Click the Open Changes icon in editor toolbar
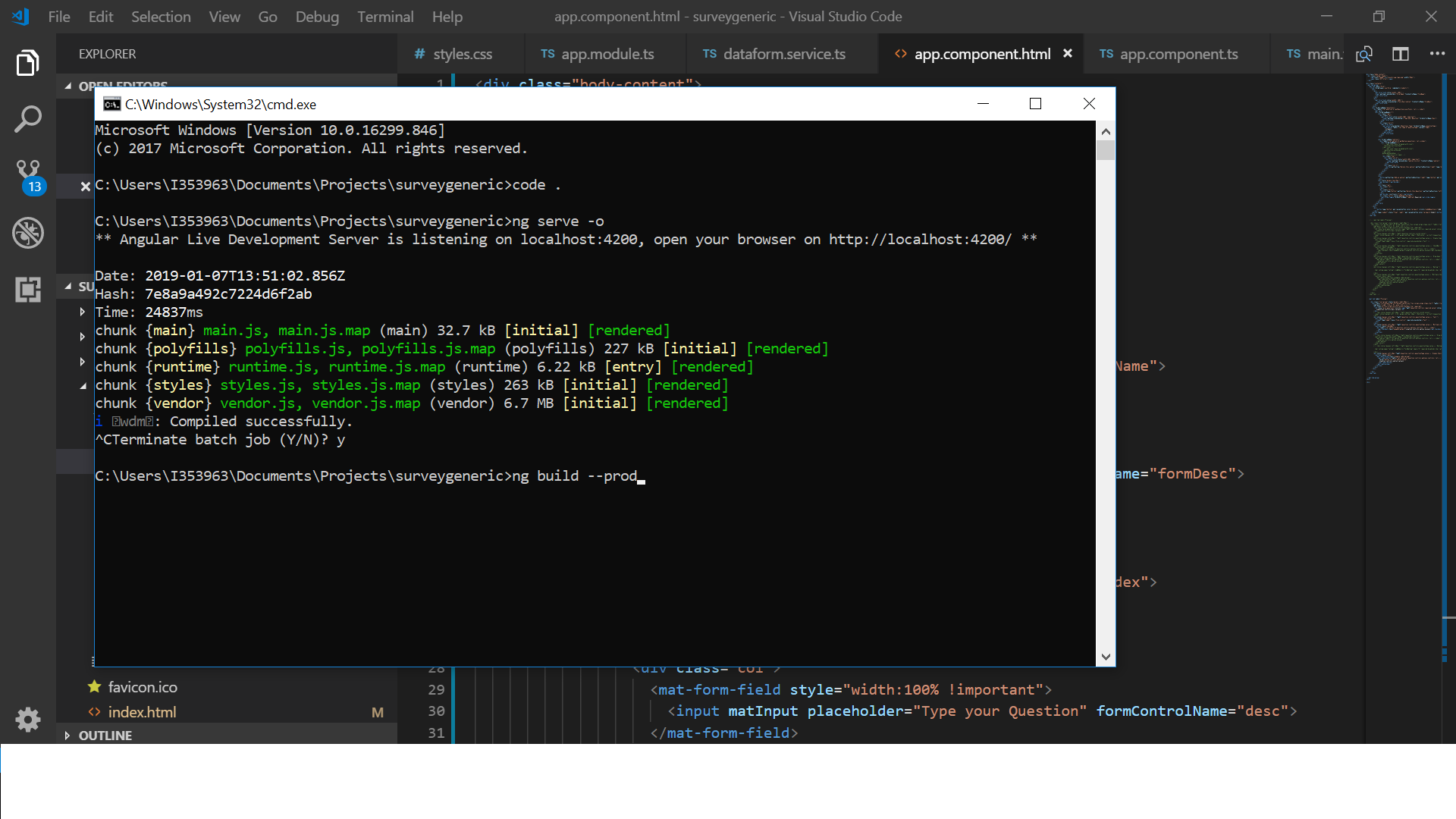This screenshot has width=1456, height=819. tap(1364, 54)
